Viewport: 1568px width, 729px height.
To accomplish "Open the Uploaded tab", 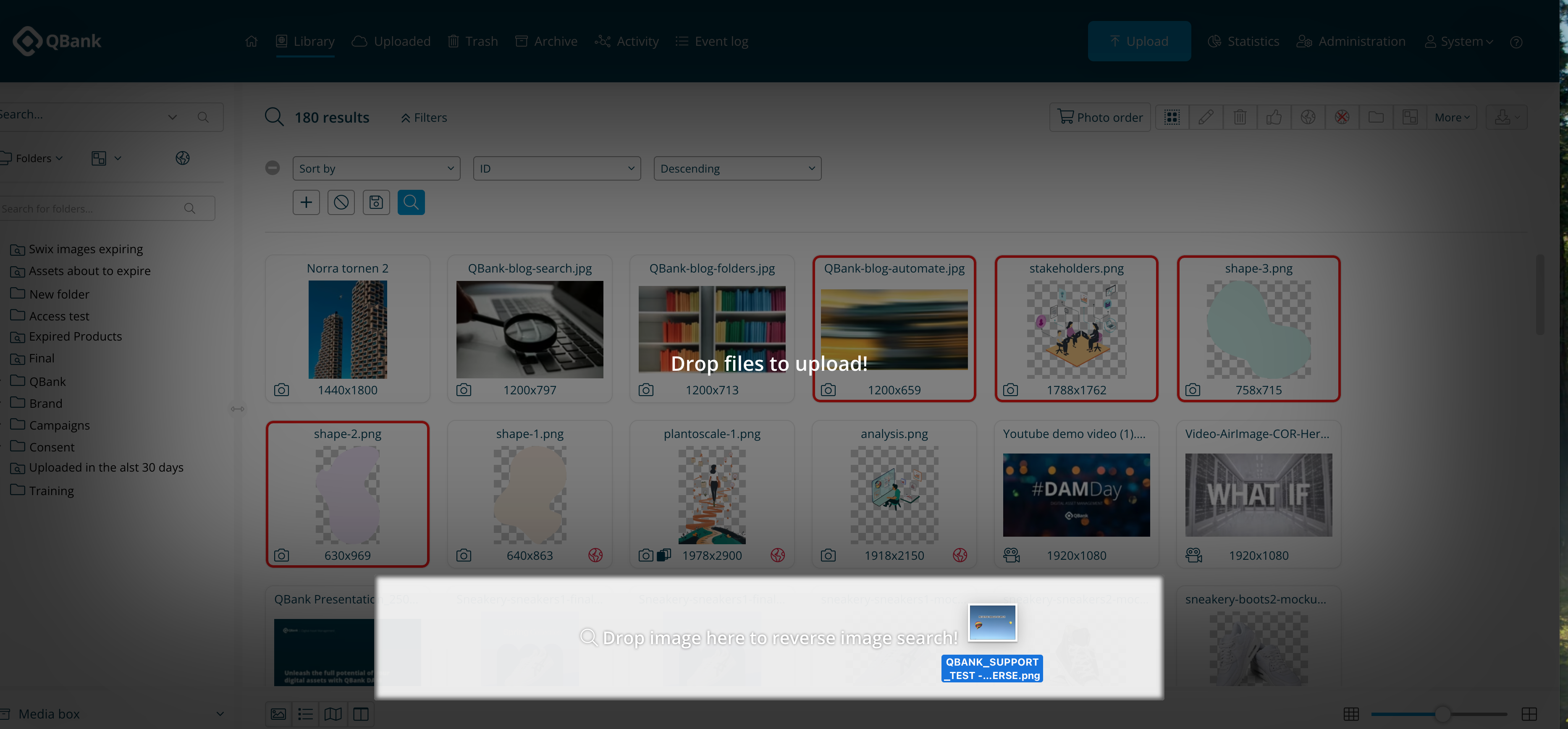I will pyautogui.click(x=391, y=42).
